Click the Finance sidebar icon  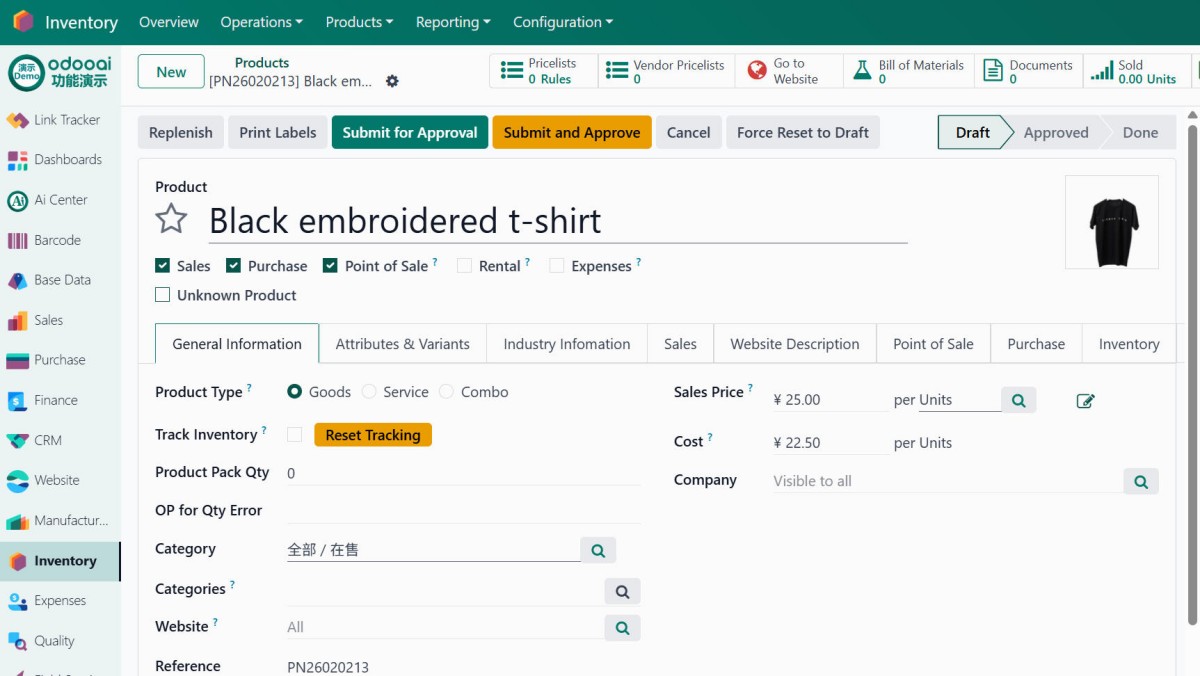click(x=18, y=400)
